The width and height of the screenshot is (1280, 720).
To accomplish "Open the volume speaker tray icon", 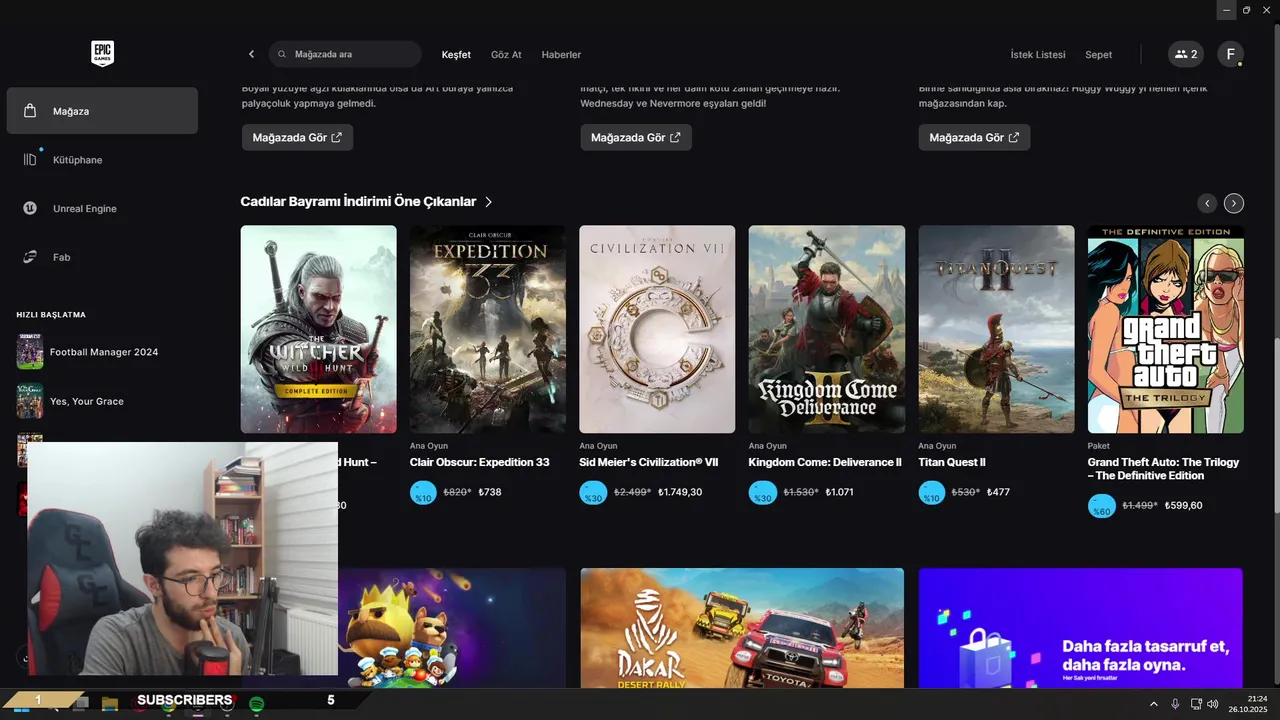I will tap(1212, 704).
